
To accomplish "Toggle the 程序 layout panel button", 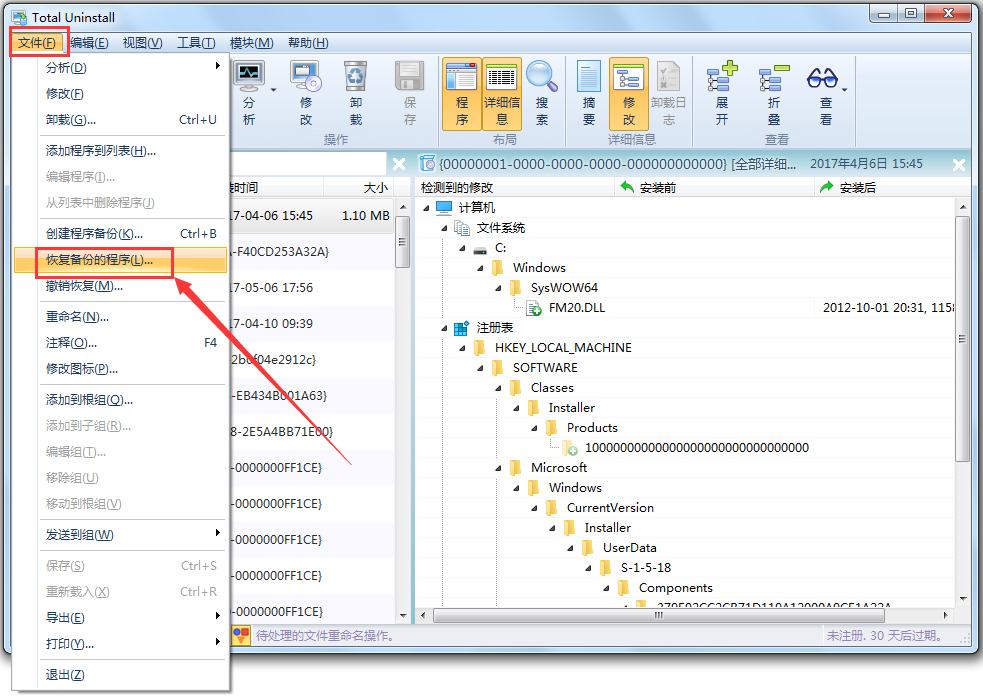I will 461,92.
